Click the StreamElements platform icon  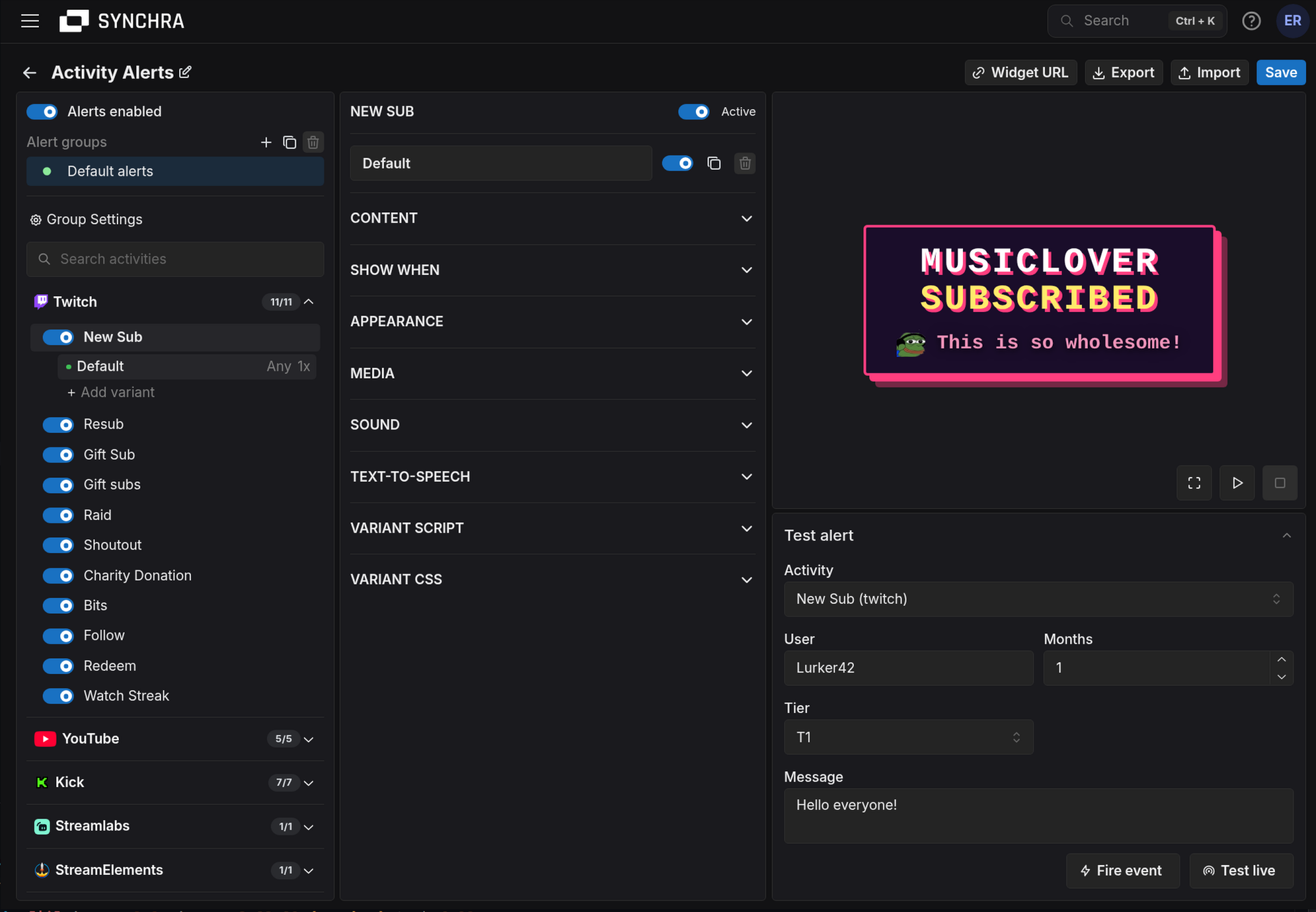click(x=42, y=870)
